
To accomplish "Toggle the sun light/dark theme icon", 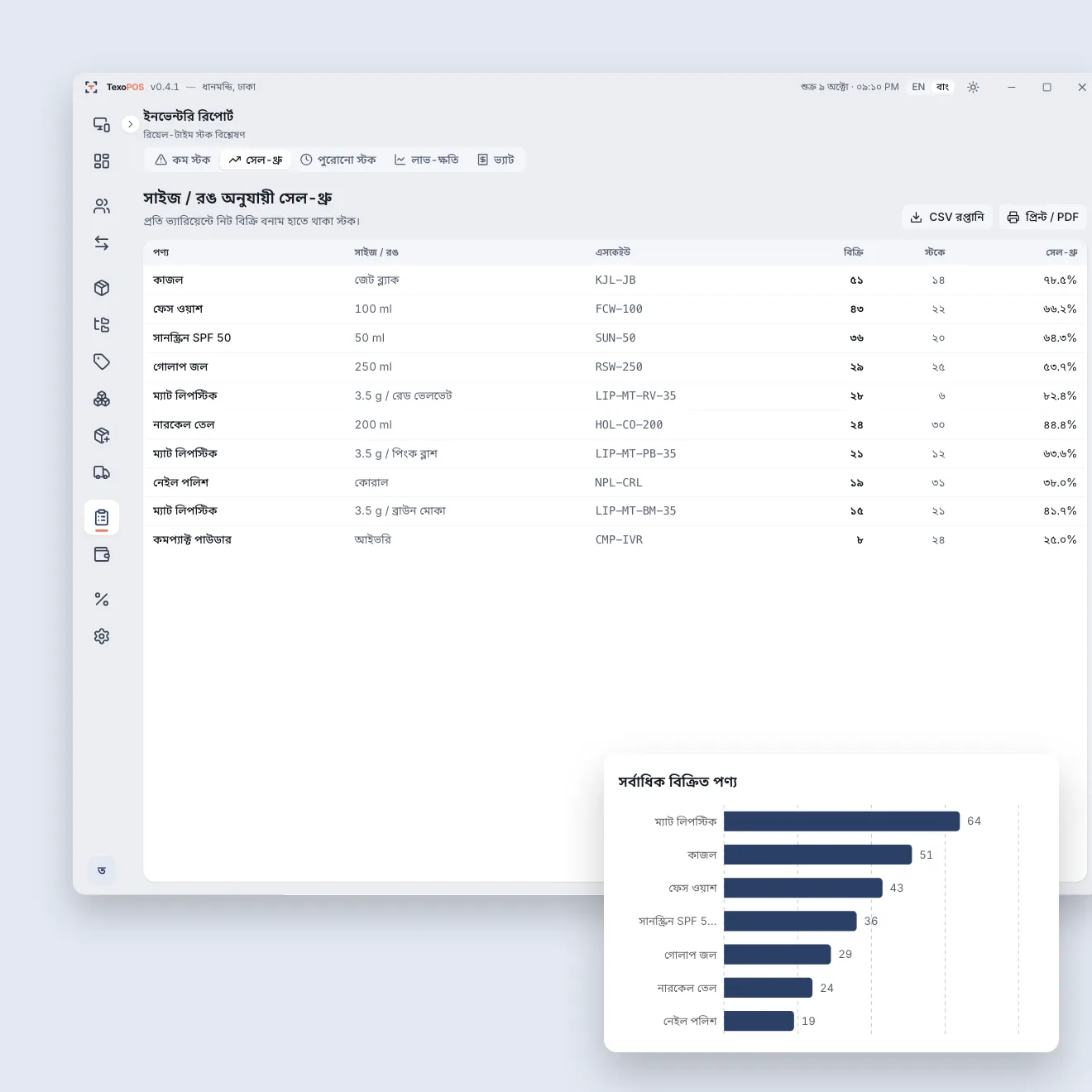I will point(973,87).
